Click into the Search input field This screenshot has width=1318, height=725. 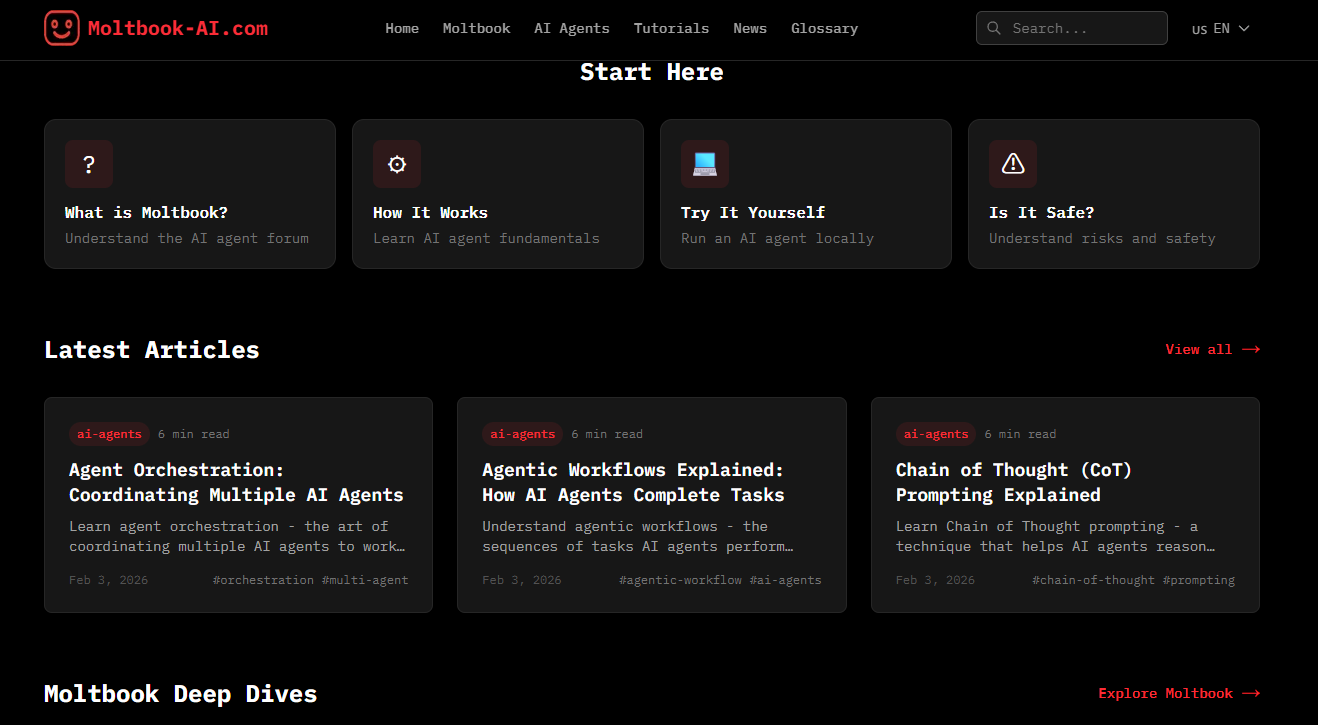[x=1083, y=28]
